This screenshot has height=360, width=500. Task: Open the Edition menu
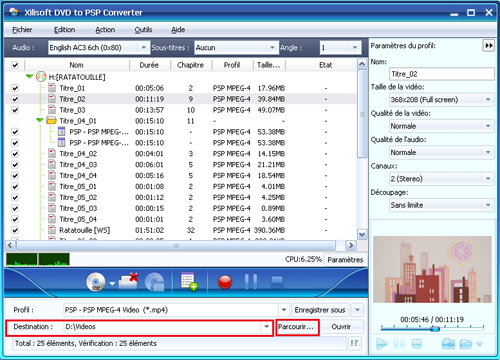click(x=64, y=30)
